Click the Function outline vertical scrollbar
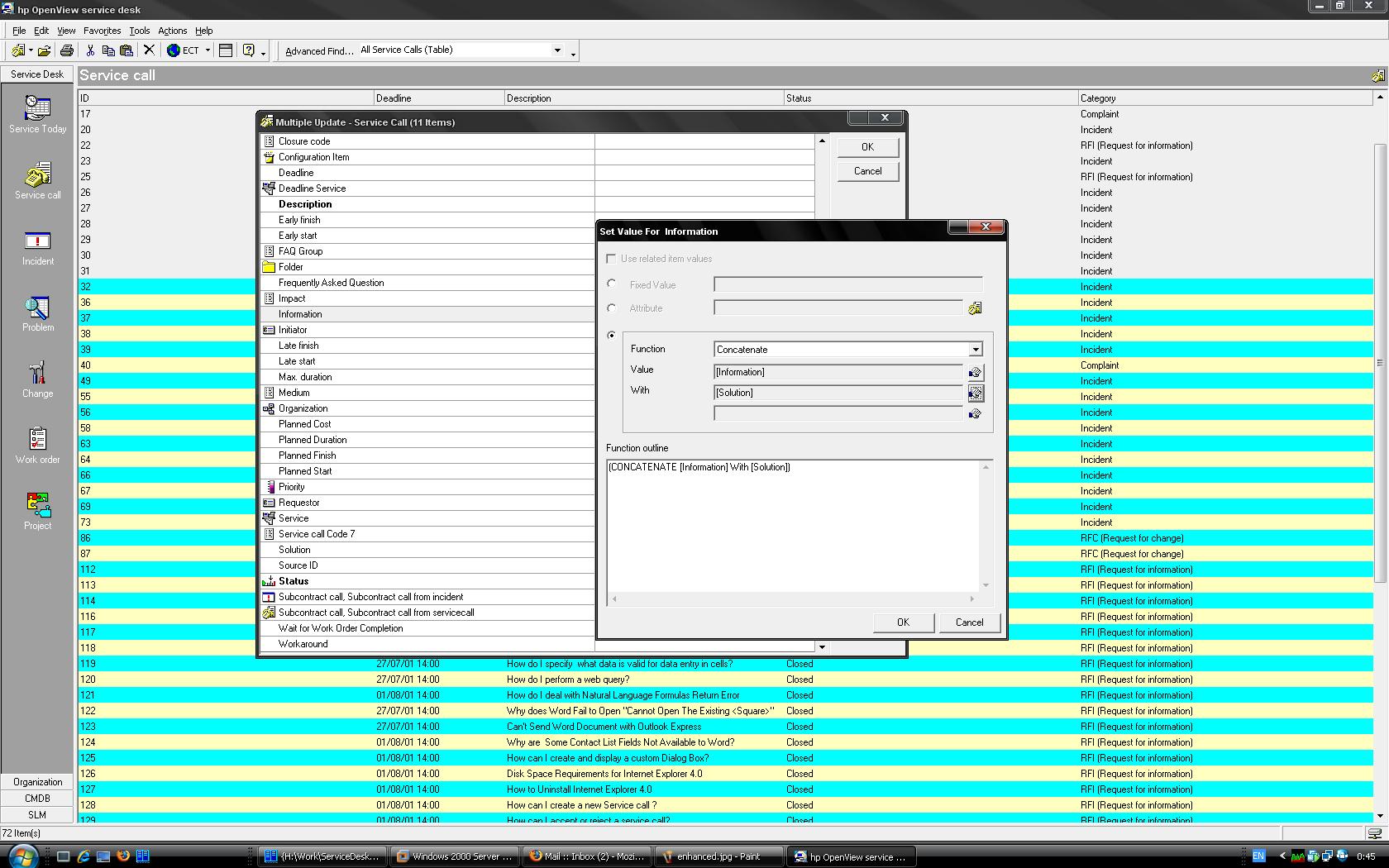This screenshot has width=1389, height=868. (x=986, y=526)
